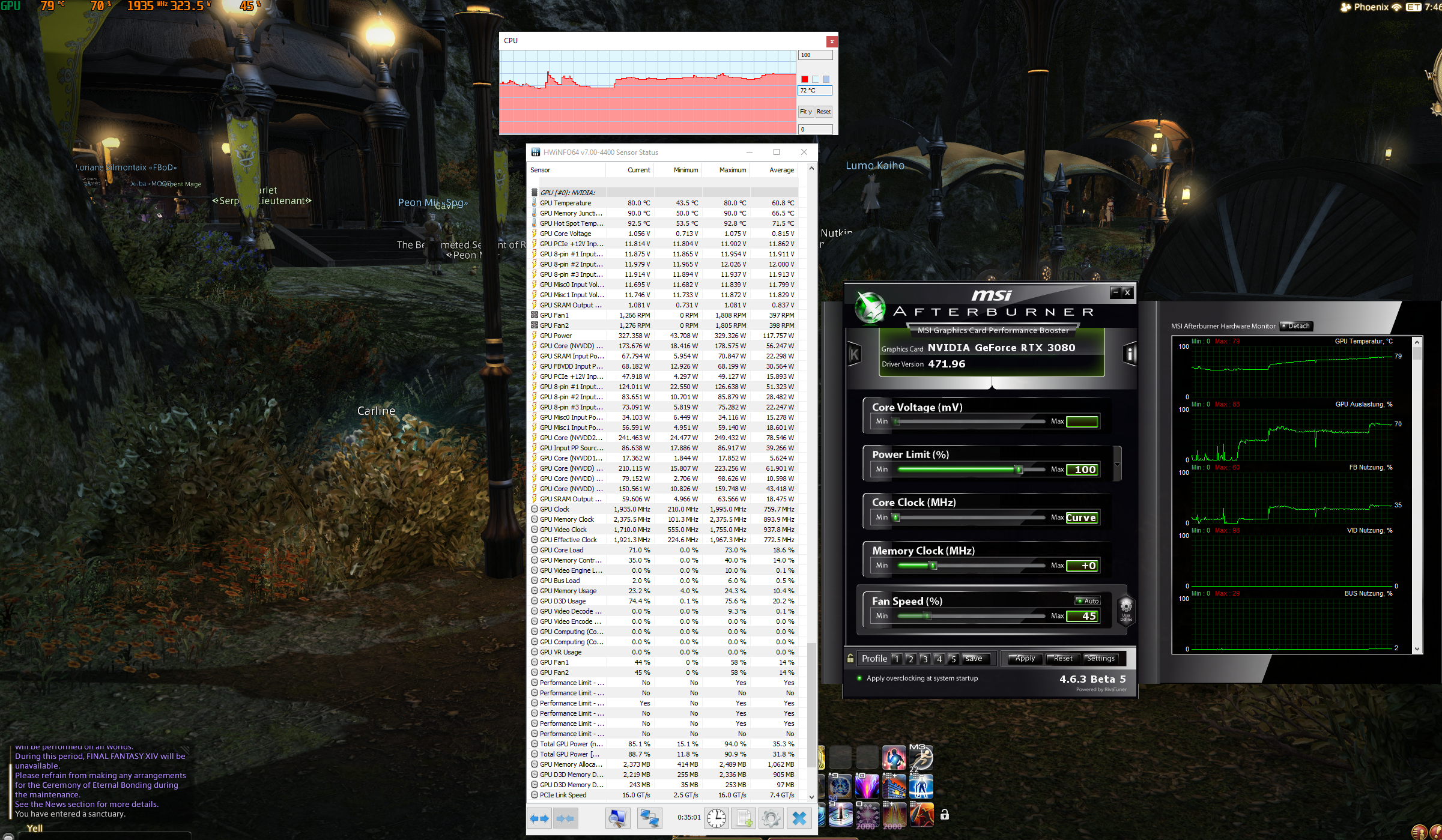Click HWiNFO clock reset timer icon

(x=716, y=818)
